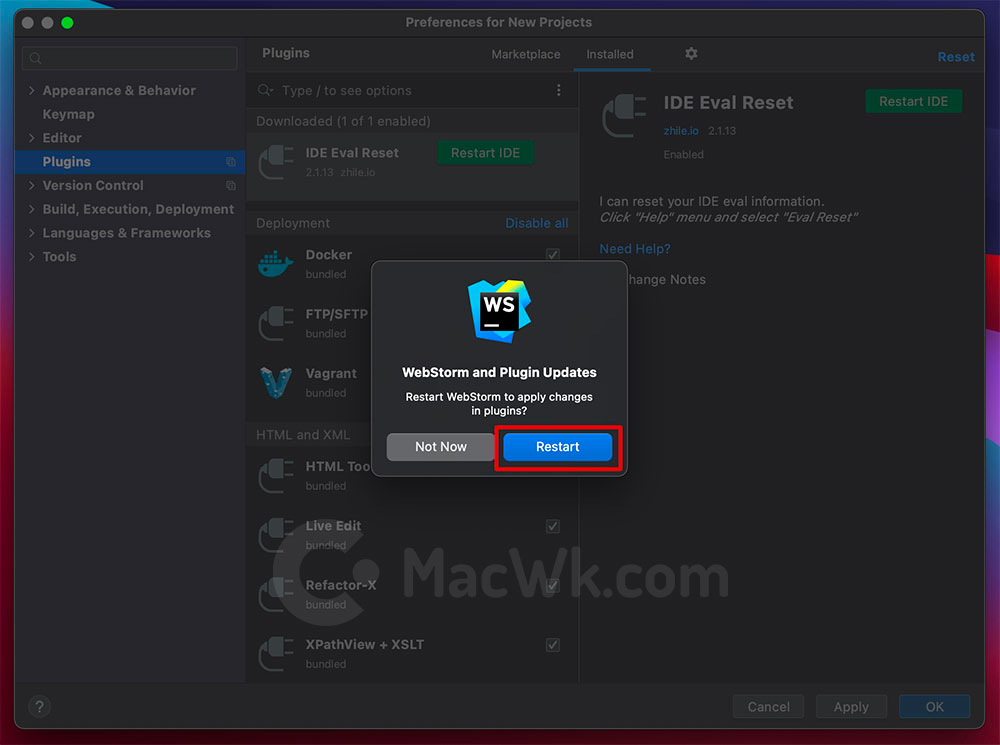Image resolution: width=1000 pixels, height=745 pixels.
Task: Open the plugins settings gear icon
Action: (x=691, y=54)
